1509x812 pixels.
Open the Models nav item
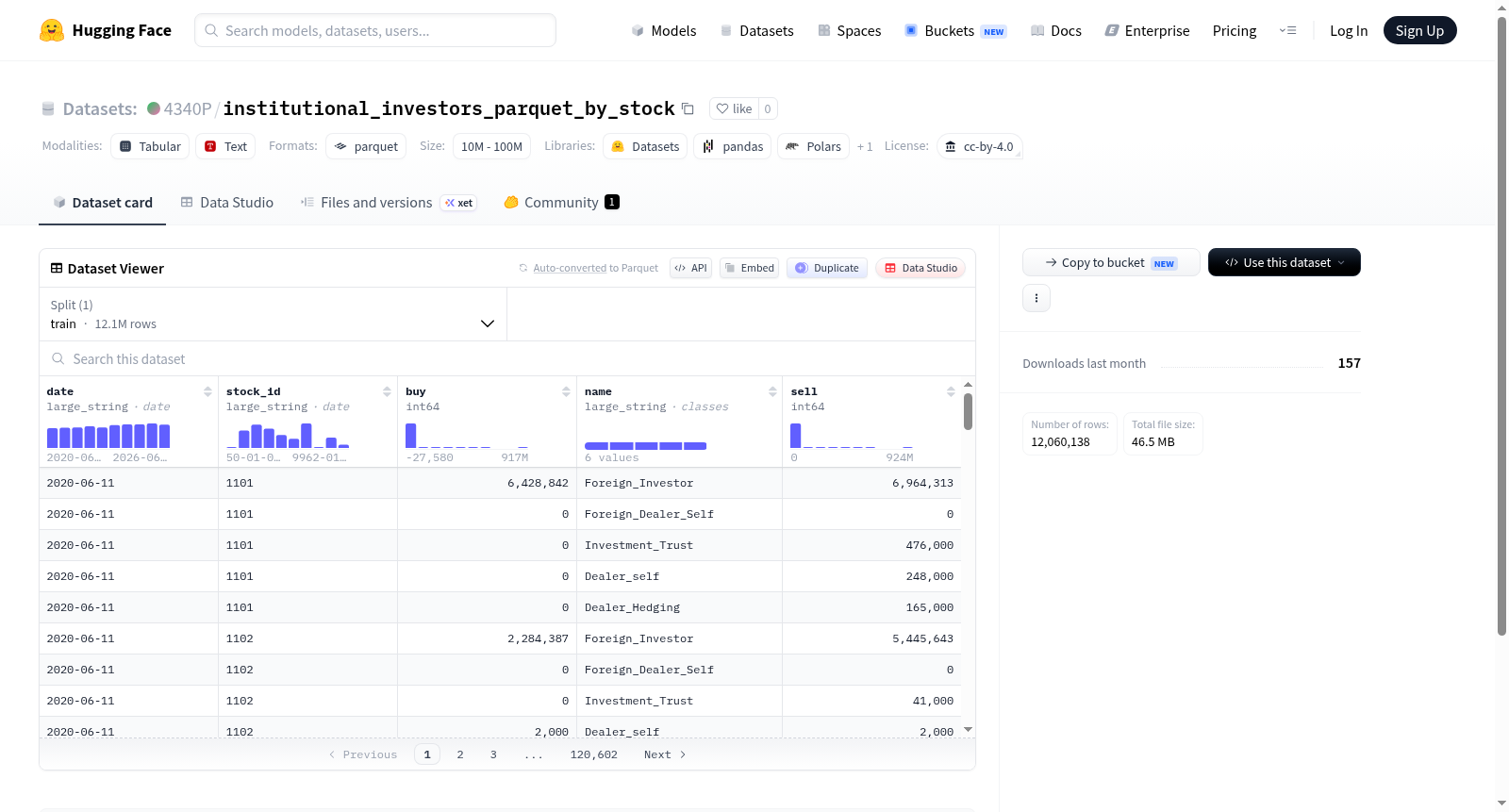point(664,30)
